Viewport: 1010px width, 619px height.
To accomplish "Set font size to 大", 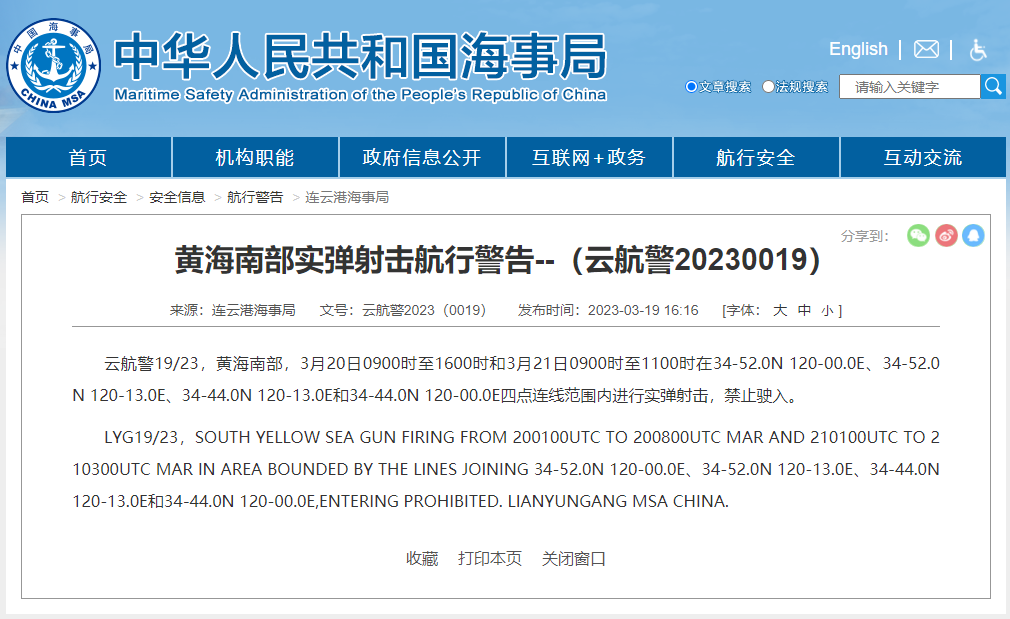I will (782, 310).
